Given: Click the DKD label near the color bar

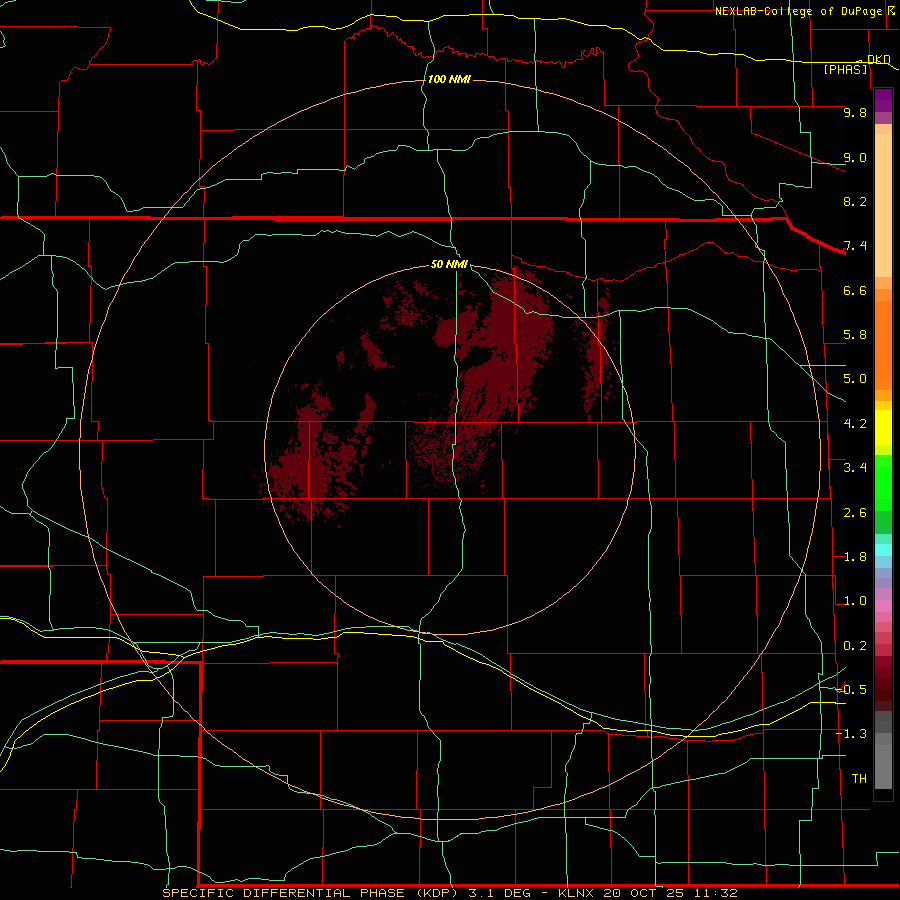Looking at the screenshot, I should tap(878, 59).
